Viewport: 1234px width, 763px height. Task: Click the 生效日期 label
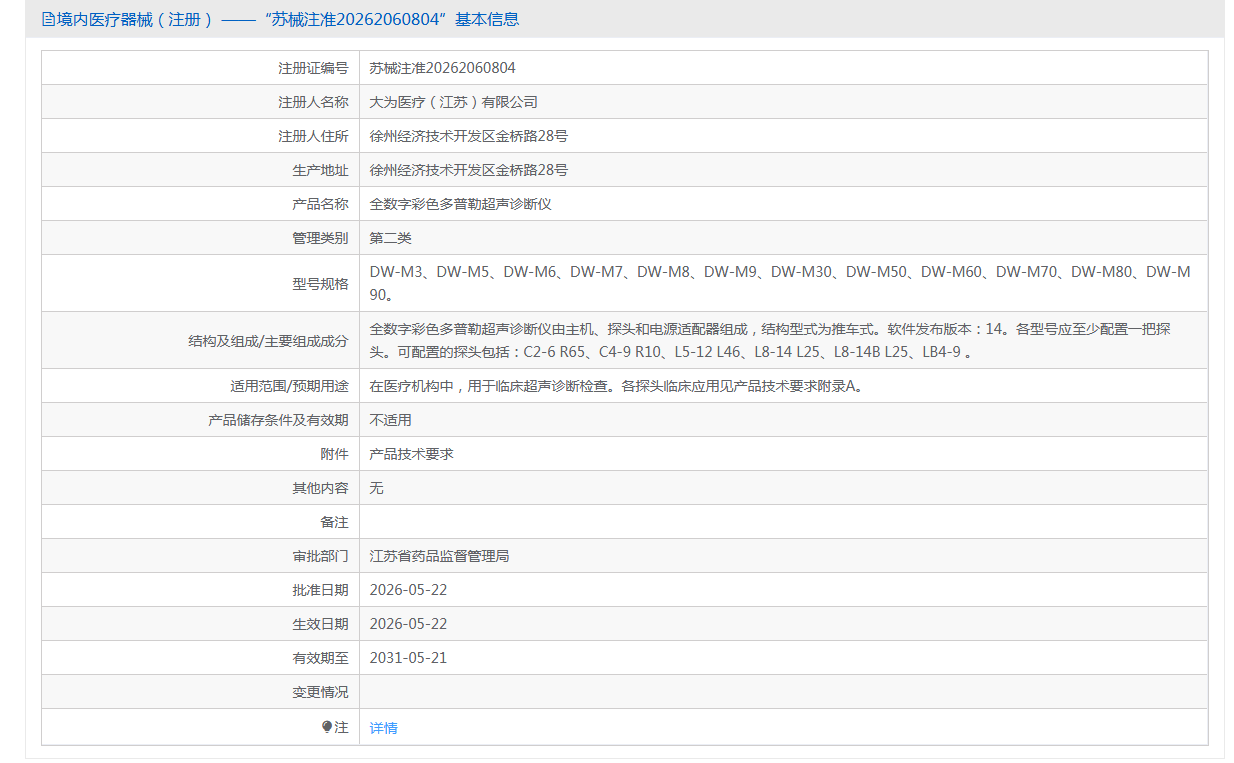pyautogui.click(x=320, y=624)
